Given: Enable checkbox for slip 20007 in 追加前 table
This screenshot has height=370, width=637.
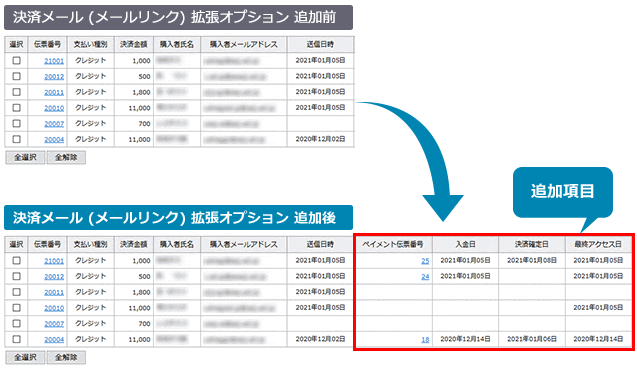Looking at the screenshot, I should click(x=16, y=123).
